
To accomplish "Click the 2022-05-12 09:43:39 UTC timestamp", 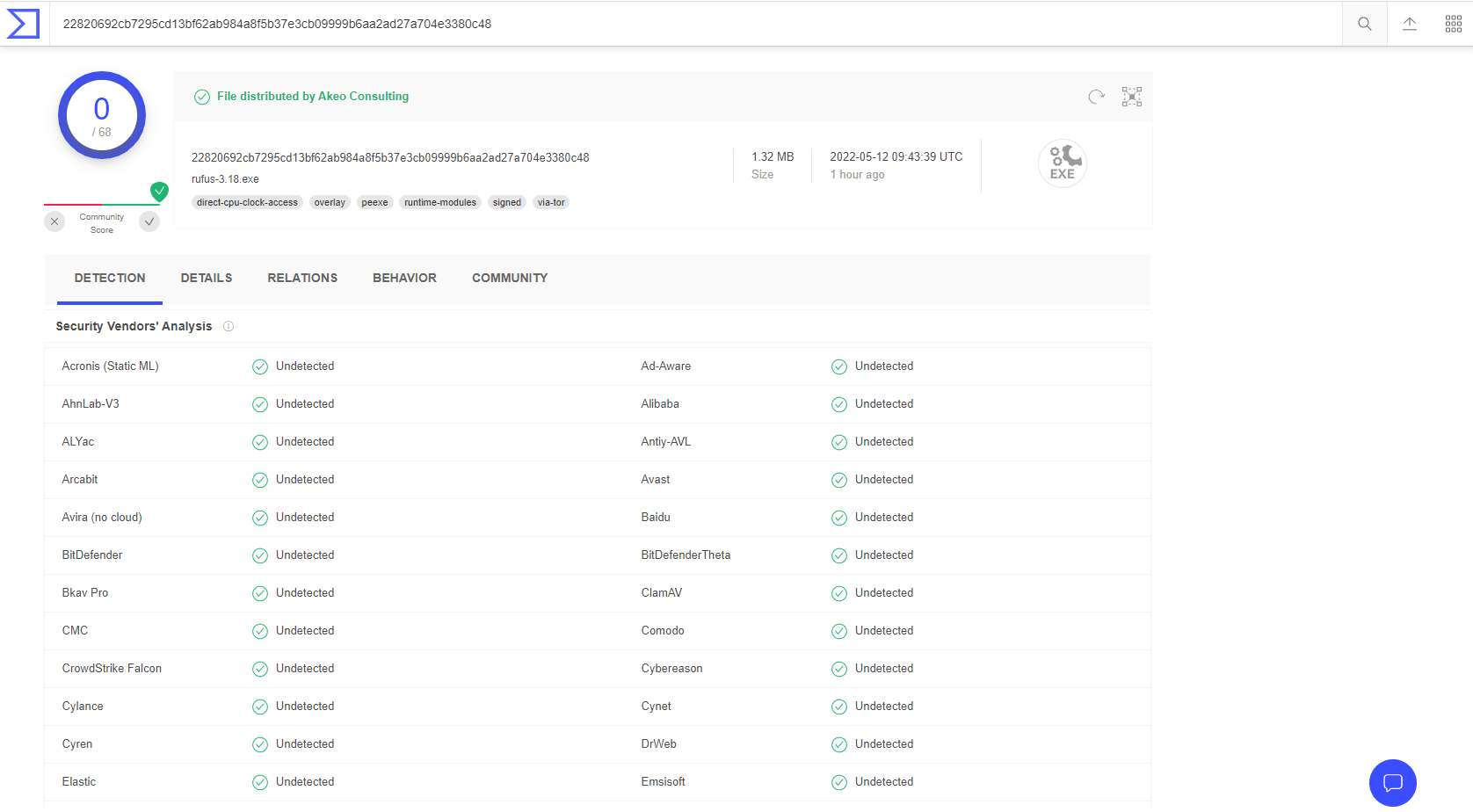I will (896, 156).
